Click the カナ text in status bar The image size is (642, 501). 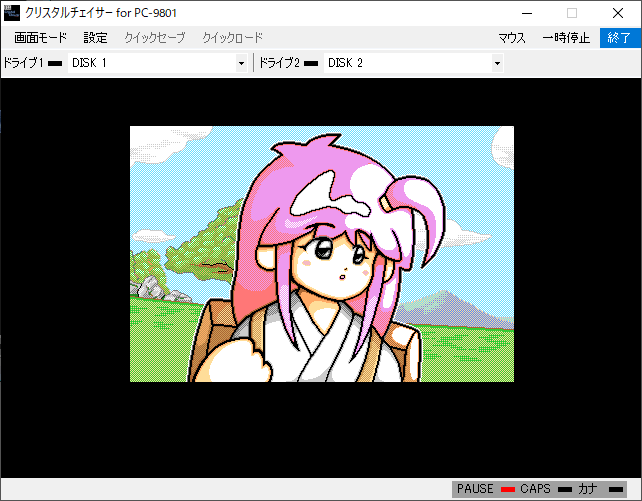point(588,489)
